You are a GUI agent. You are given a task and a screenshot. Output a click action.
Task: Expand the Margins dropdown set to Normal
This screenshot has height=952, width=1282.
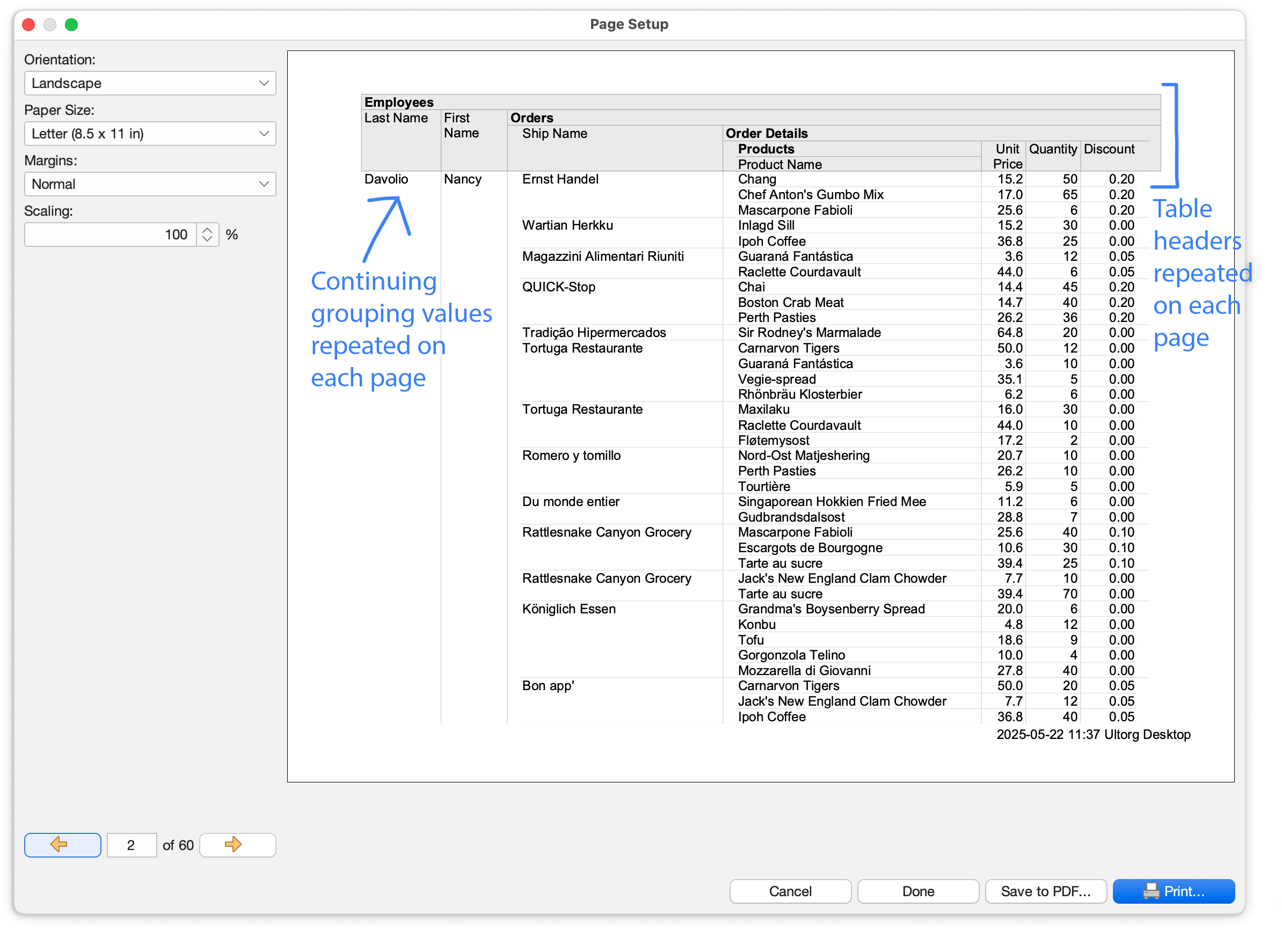click(150, 185)
